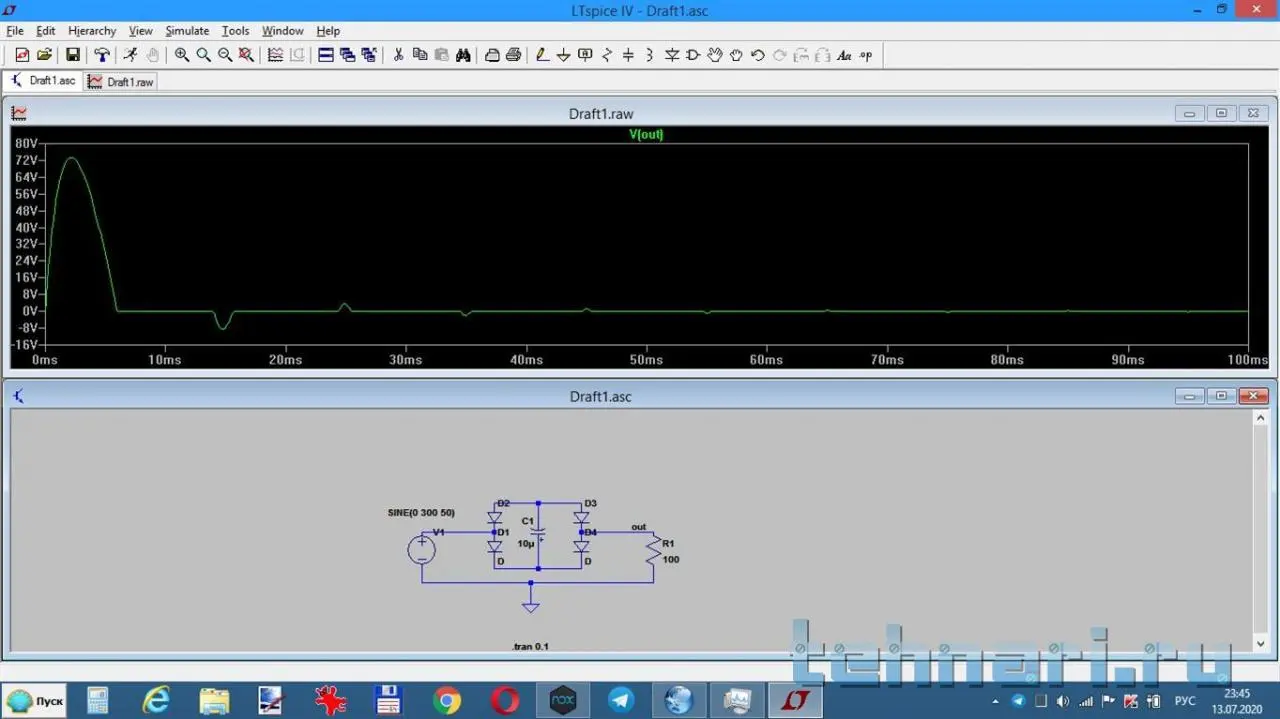Select the Capacitor component tool

(628, 55)
